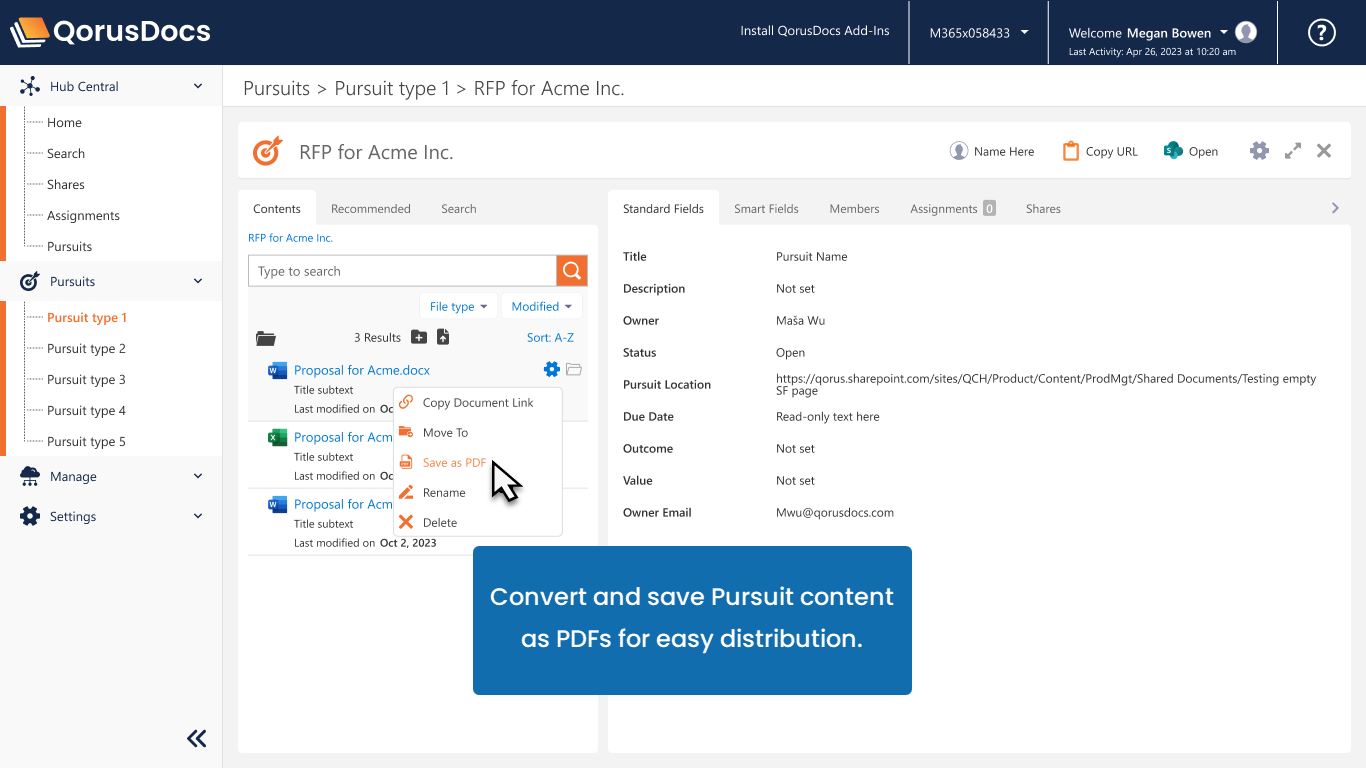This screenshot has height=768, width=1366.
Task: Expand the M365x058433 tenant dropdown
Action: [x=979, y=33]
